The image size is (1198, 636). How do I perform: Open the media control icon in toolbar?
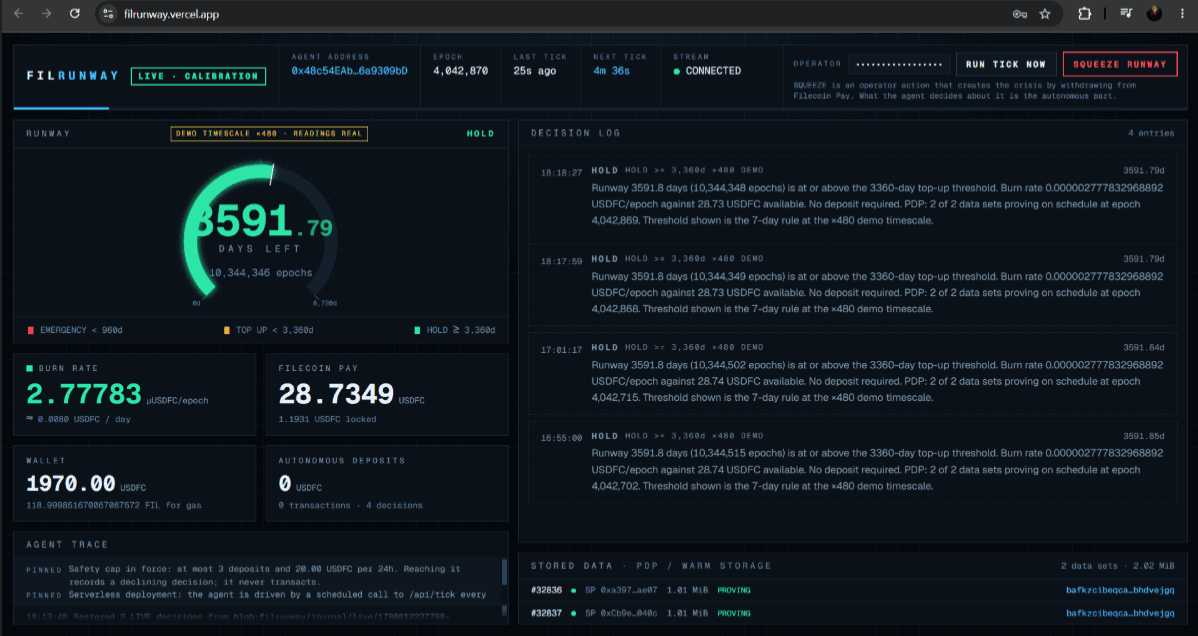tap(1126, 14)
